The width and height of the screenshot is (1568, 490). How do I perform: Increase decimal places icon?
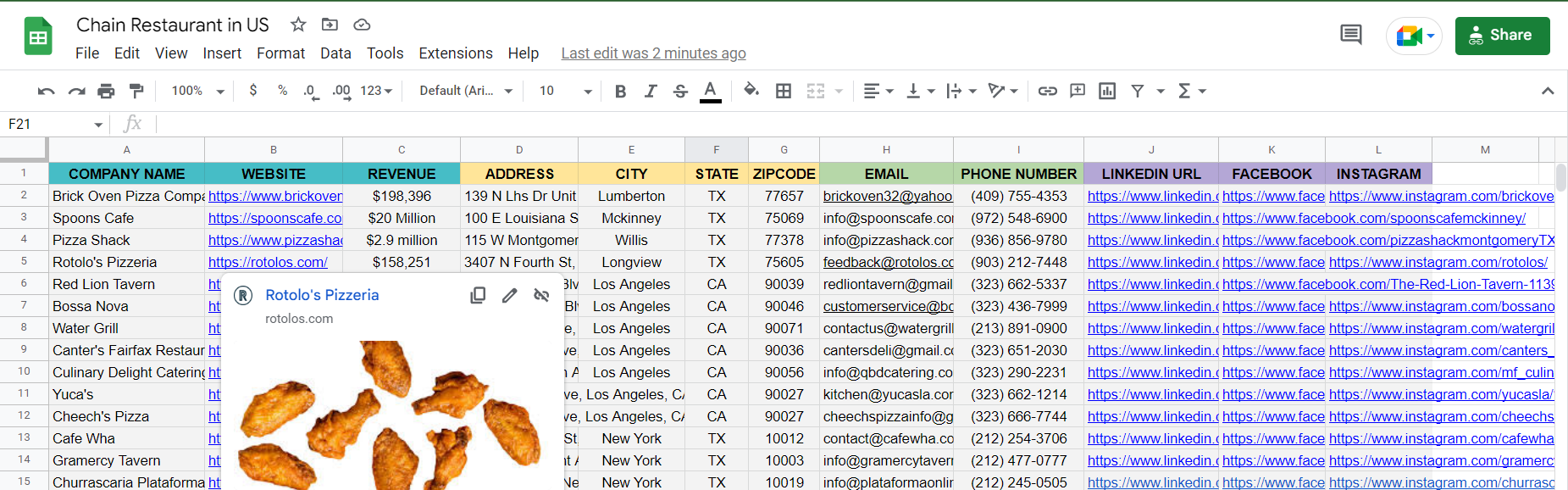click(x=341, y=91)
